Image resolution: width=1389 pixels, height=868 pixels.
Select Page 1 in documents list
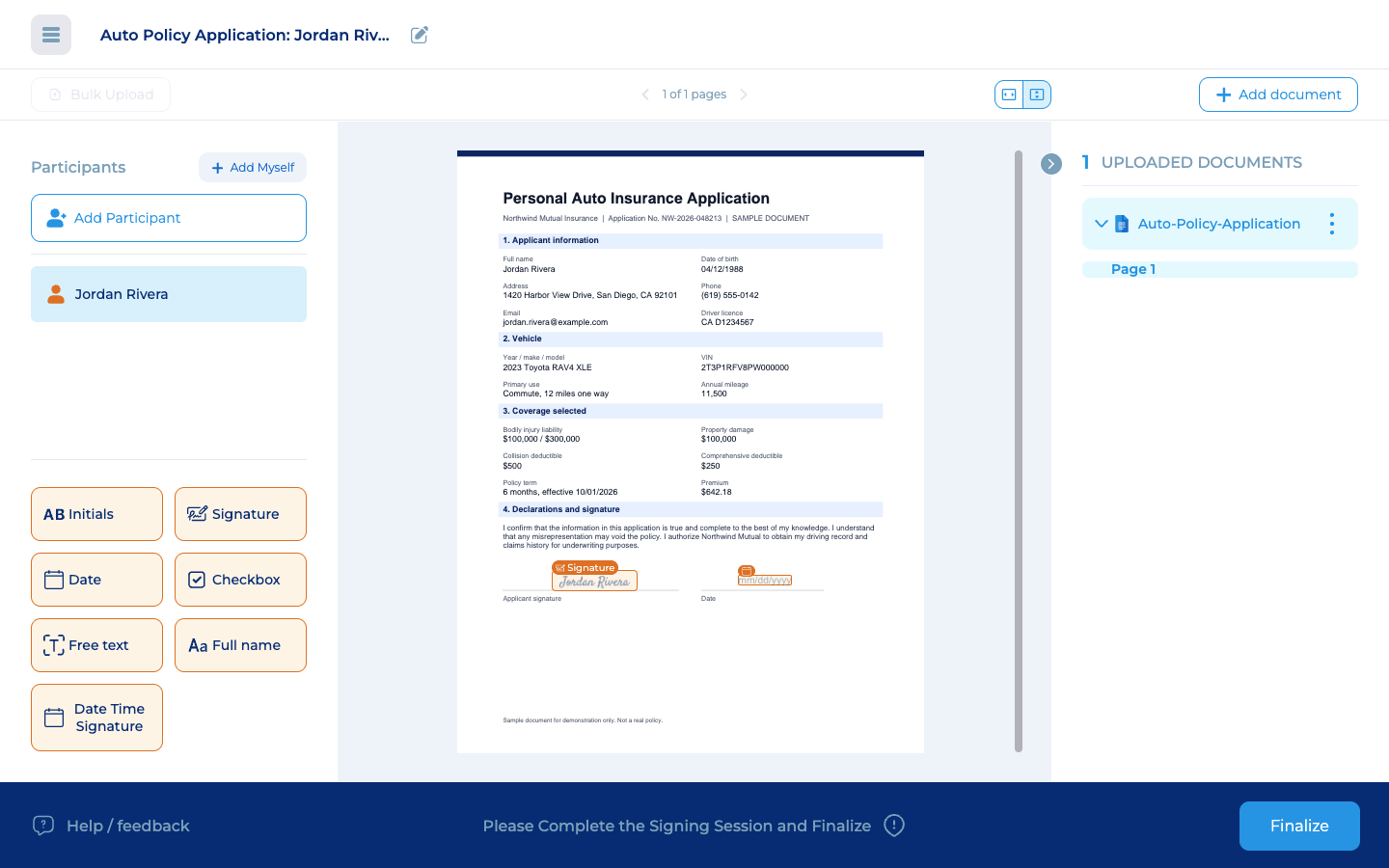[x=1220, y=269]
